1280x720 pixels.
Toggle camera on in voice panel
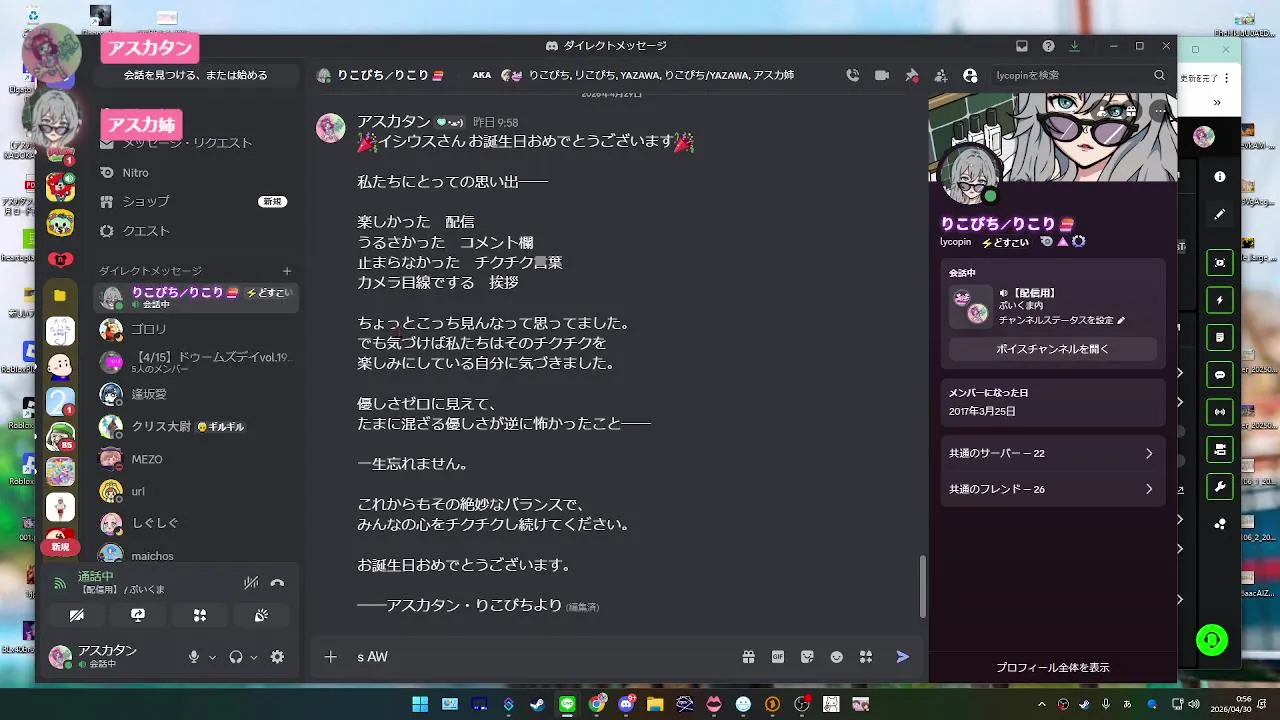pyautogui.click(x=77, y=616)
